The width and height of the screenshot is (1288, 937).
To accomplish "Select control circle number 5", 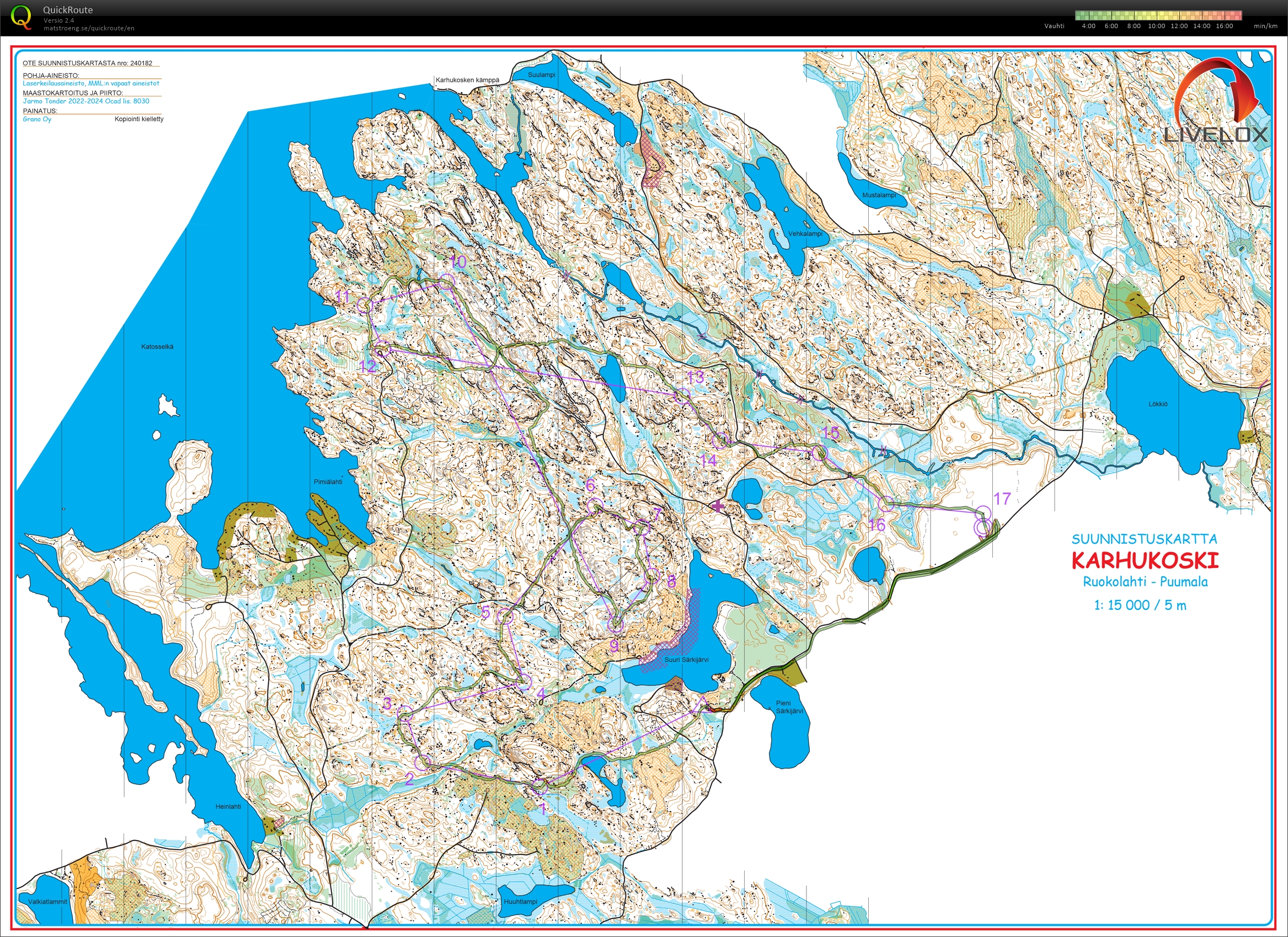I will point(505,616).
